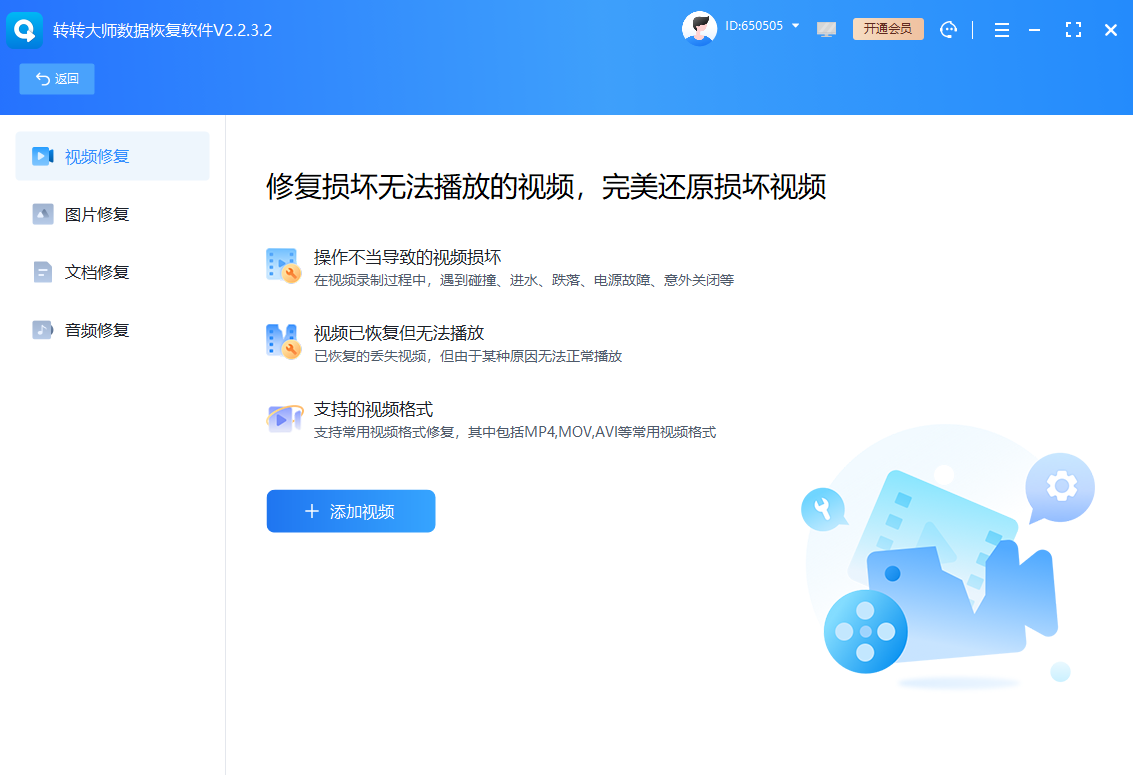The image size is (1133, 775).
Task: Click the 返回 back button
Action: point(56,78)
